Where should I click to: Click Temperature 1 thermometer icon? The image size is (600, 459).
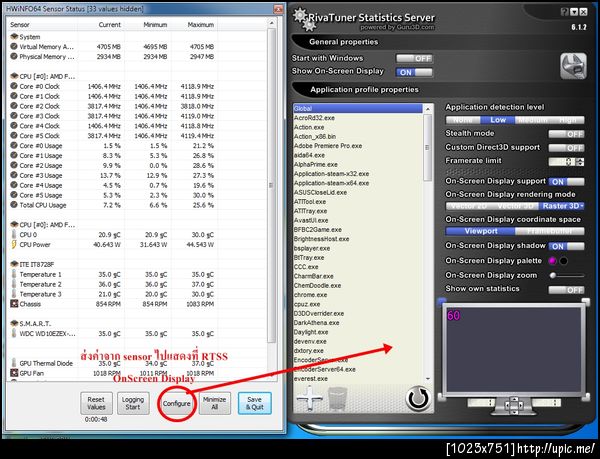click(14, 274)
